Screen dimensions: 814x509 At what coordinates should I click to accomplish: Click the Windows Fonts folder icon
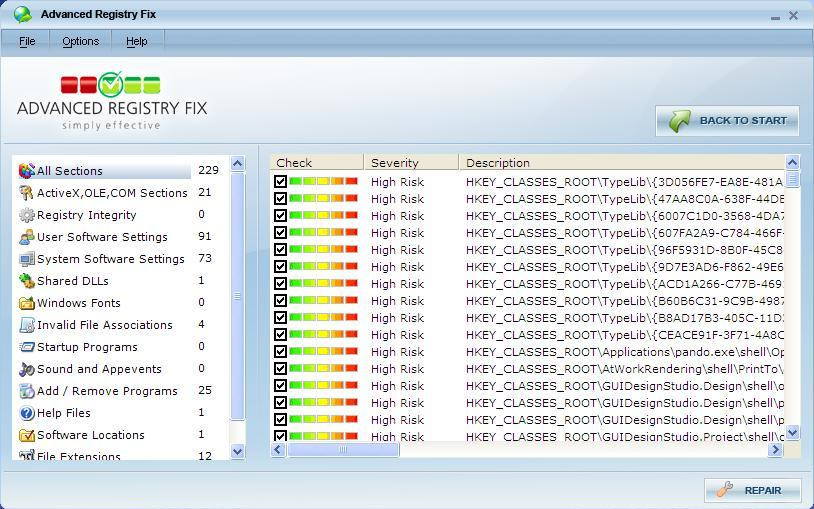tap(26, 303)
